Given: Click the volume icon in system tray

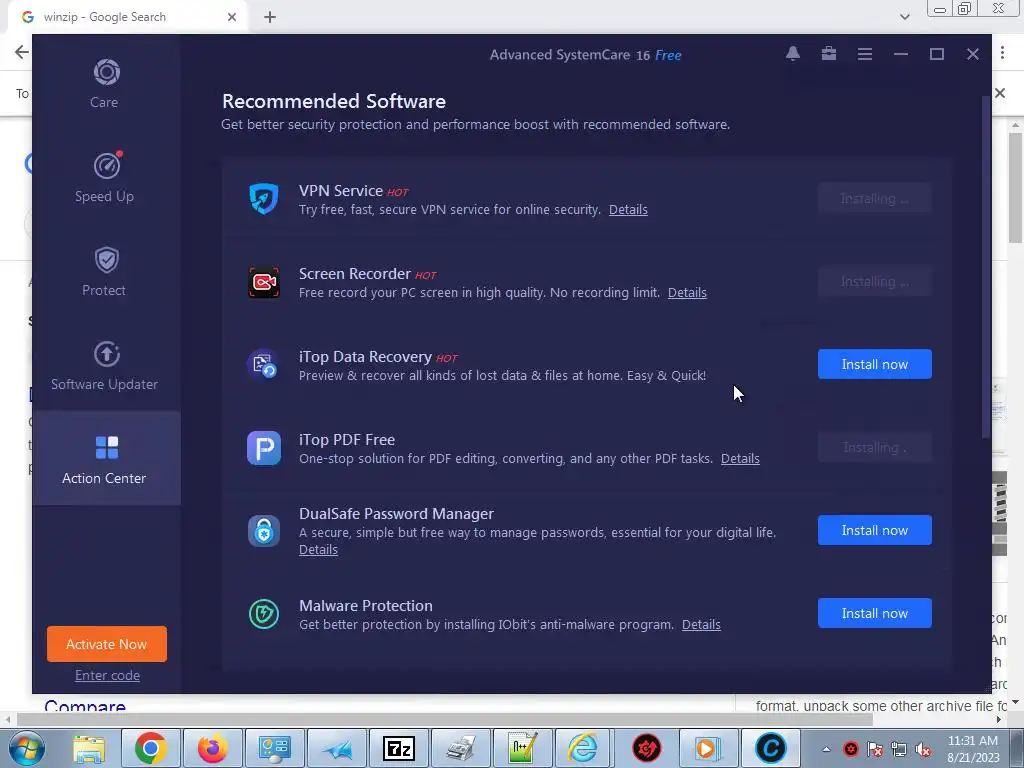Looking at the screenshot, I should 923,750.
